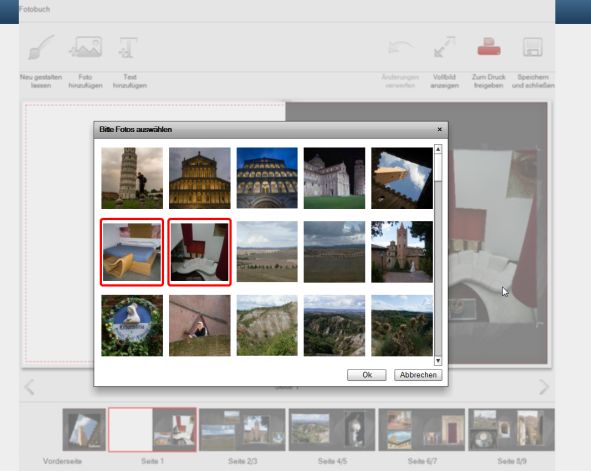
Task: Click the Vollbild anzeigen arrows icon
Action: click(x=445, y=47)
